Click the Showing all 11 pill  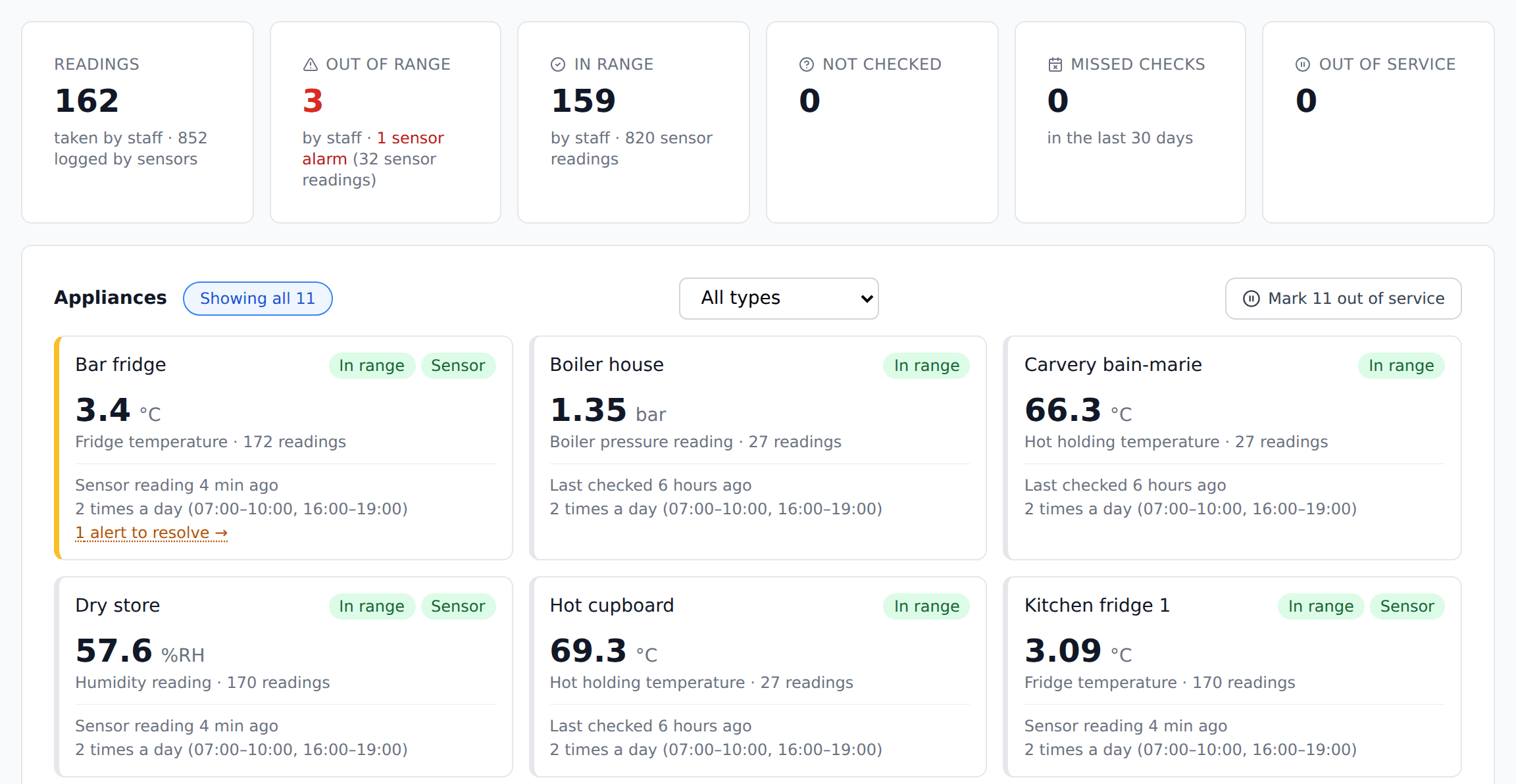point(257,299)
